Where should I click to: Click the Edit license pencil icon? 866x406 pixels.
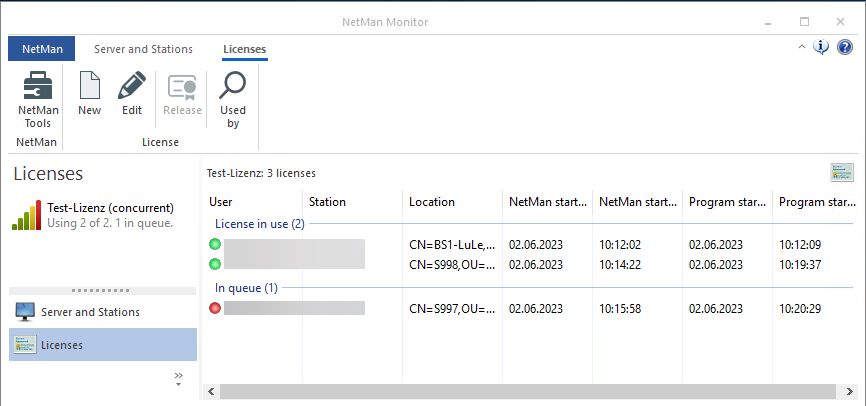tap(132, 94)
